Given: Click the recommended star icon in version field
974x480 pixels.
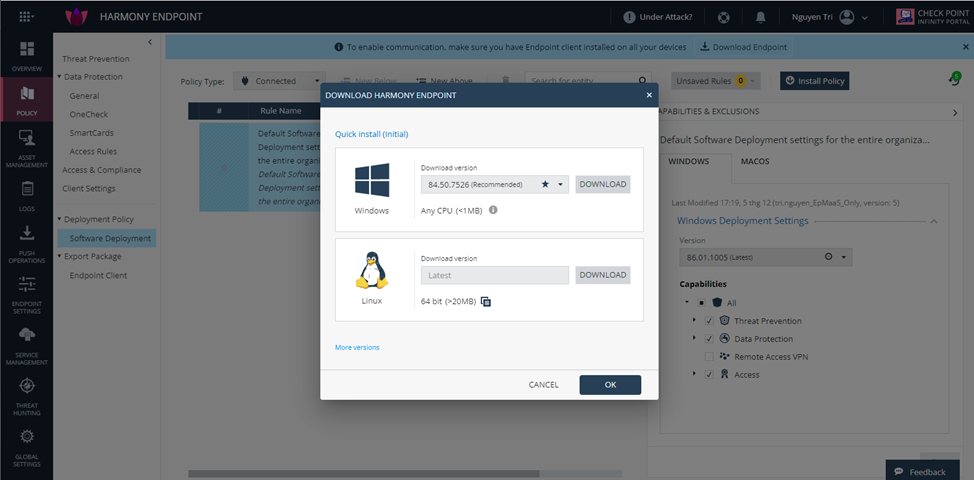Looking at the screenshot, I should [545, 184].
